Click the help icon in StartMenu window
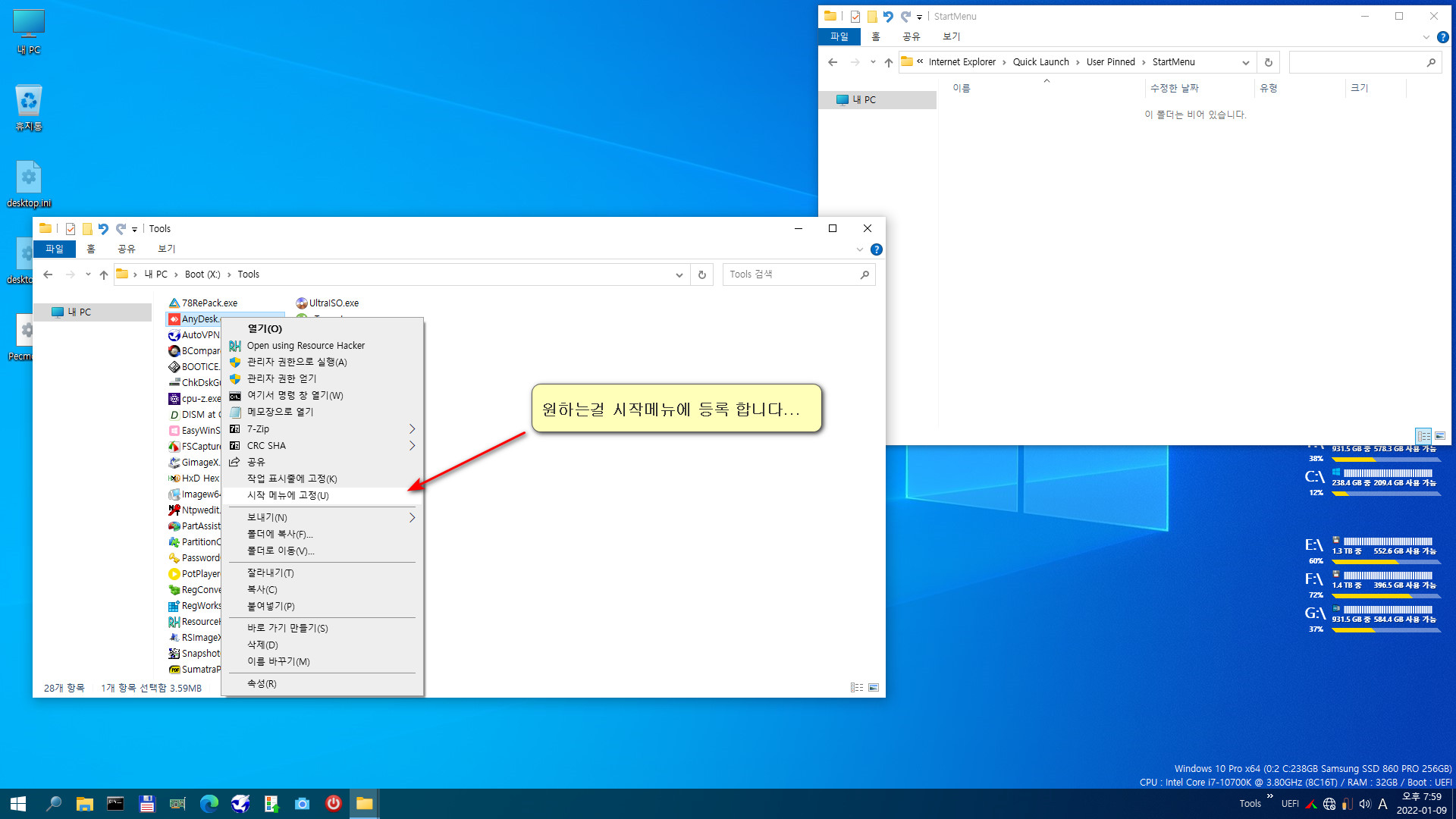The height and width of the screenshot is (819, 1456). pos(1443,37)
